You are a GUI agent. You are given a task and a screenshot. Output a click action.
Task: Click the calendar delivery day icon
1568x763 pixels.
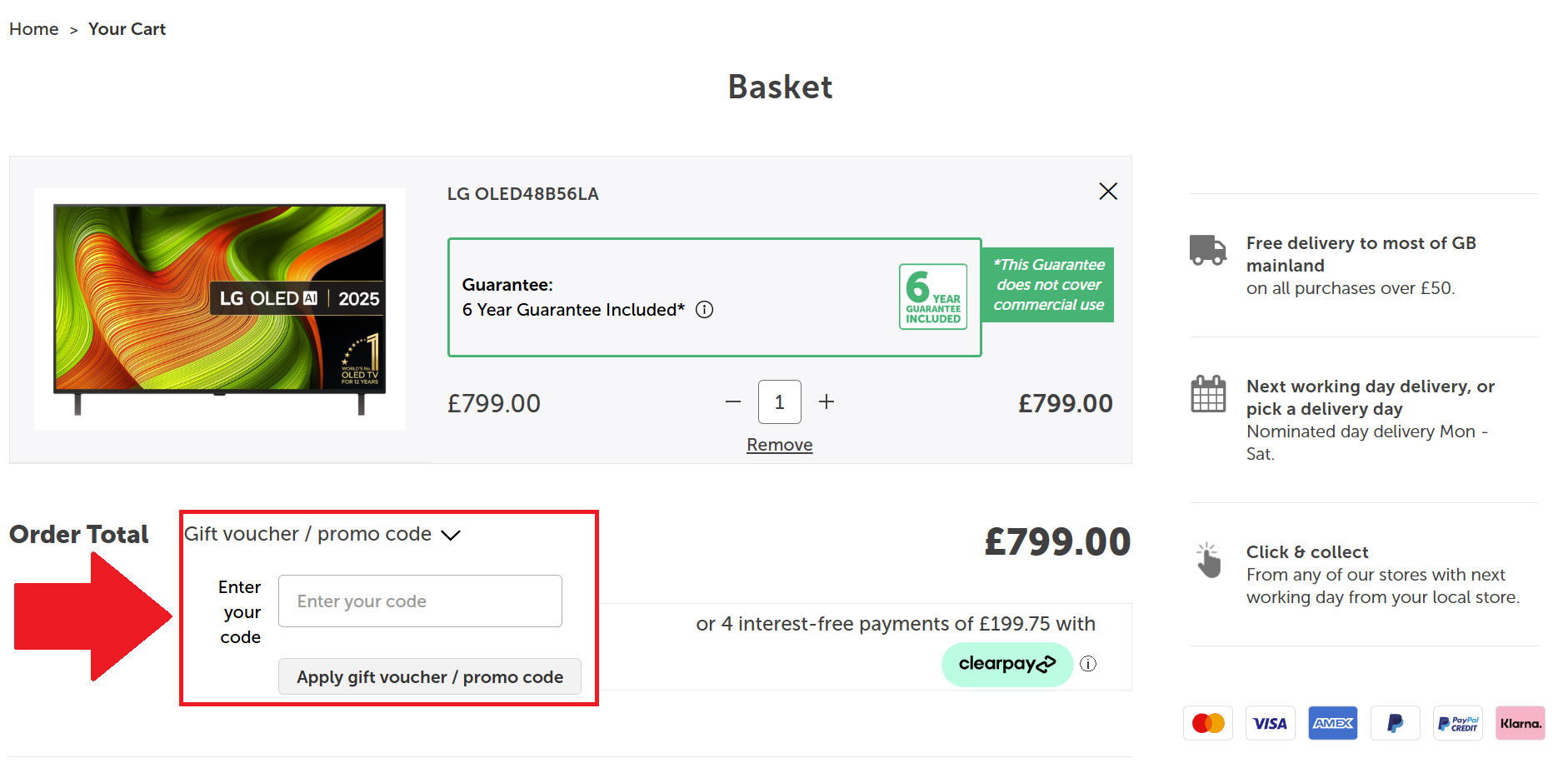[1208, 394]
